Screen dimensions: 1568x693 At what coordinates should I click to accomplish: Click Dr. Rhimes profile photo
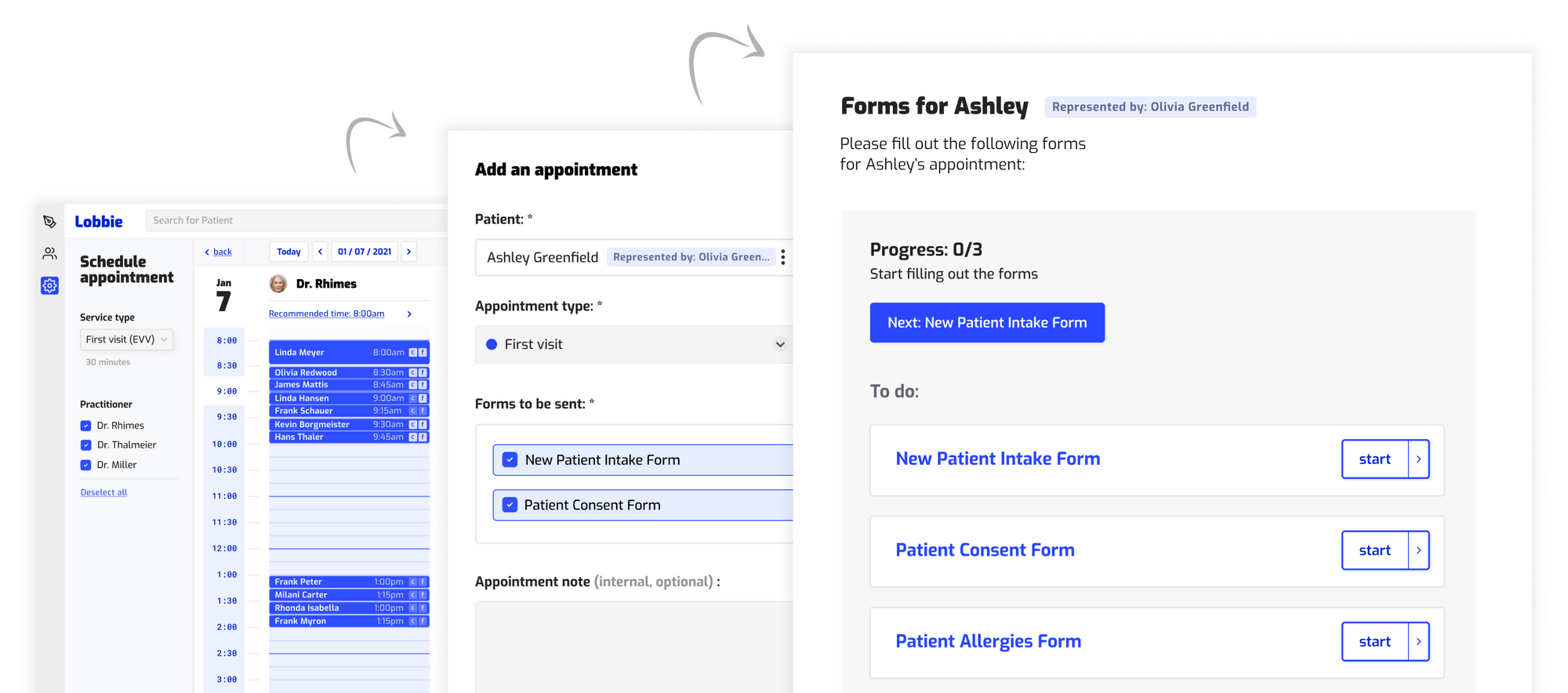[x=278, y=284]
